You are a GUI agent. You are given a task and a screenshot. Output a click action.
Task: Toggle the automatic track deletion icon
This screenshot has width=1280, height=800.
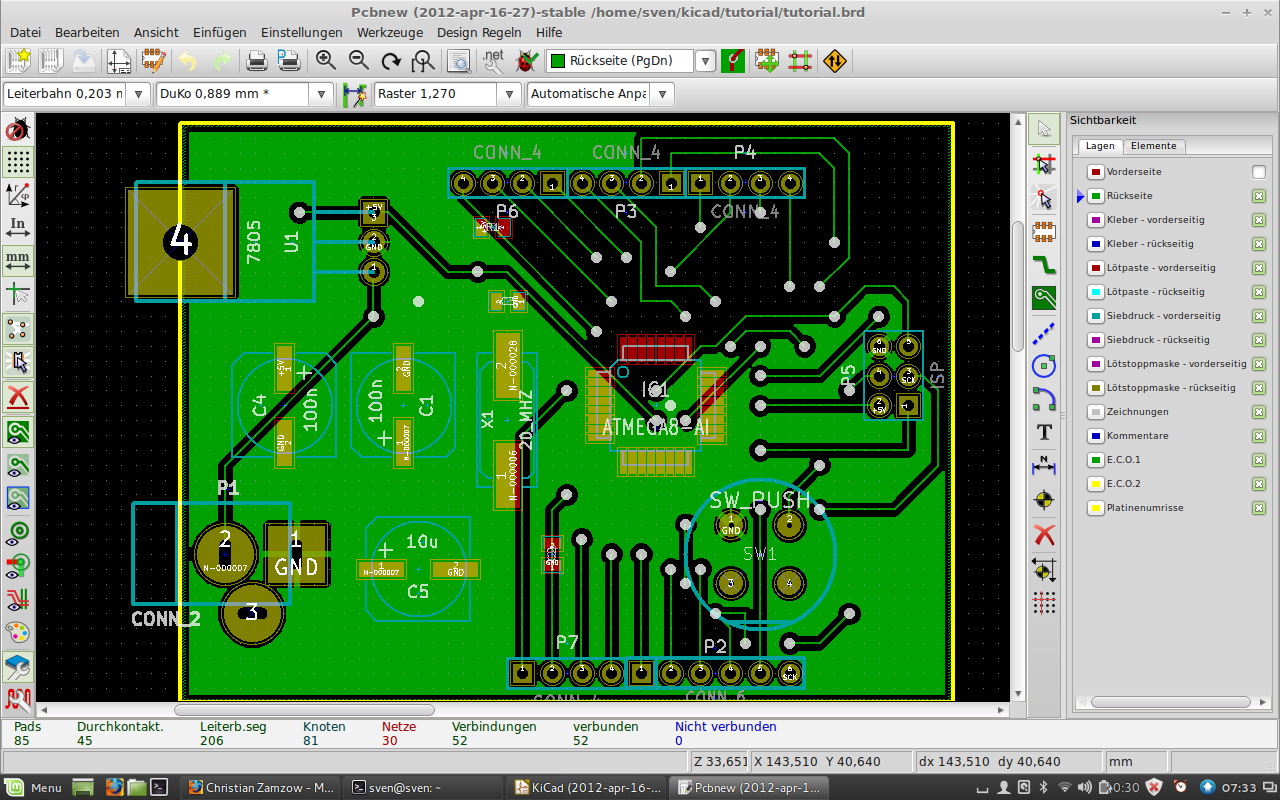18,397
